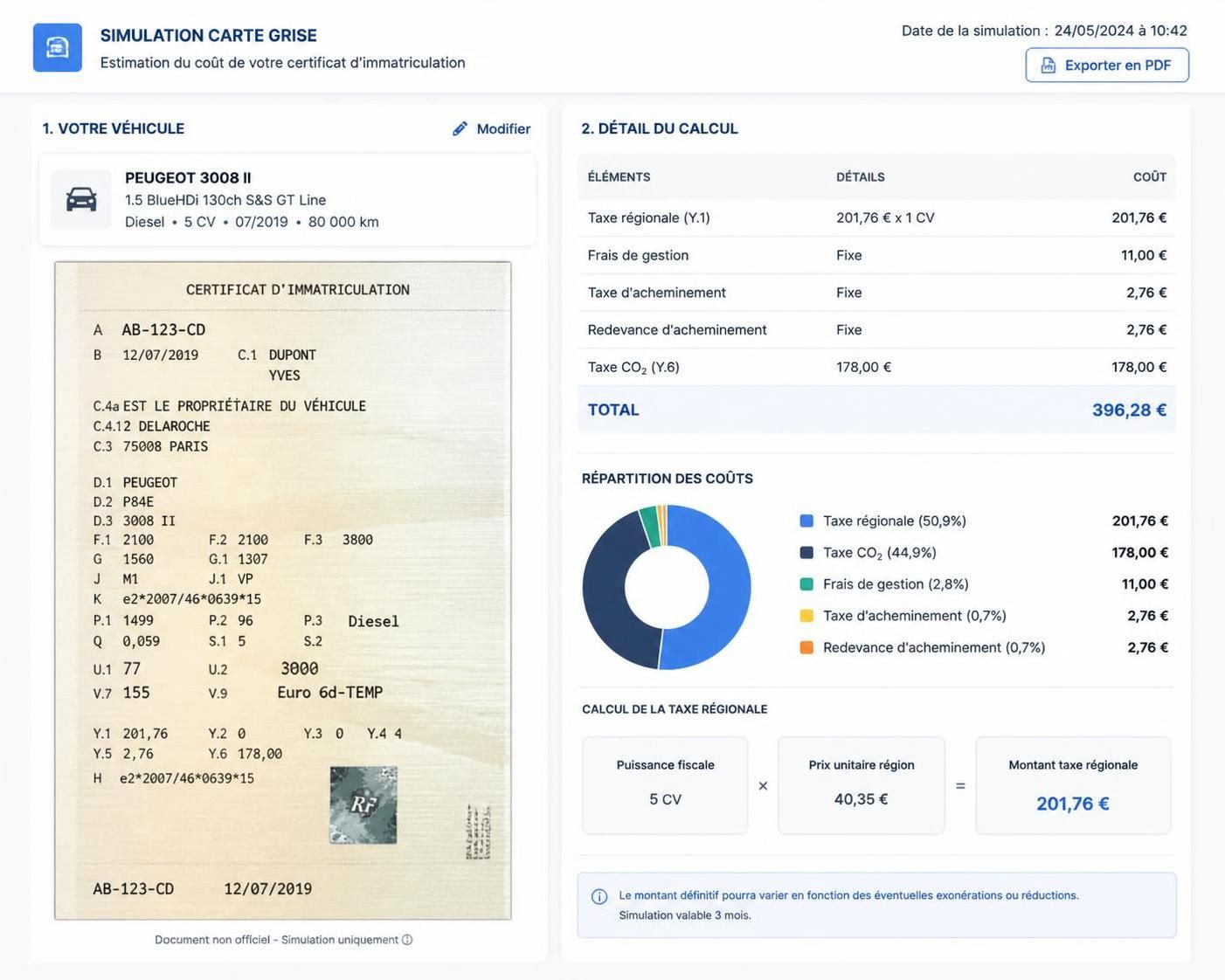Click the total amount 396,28 €
The width and height of the screenshot is (1225, 980).
click(x=1129, y=410)
